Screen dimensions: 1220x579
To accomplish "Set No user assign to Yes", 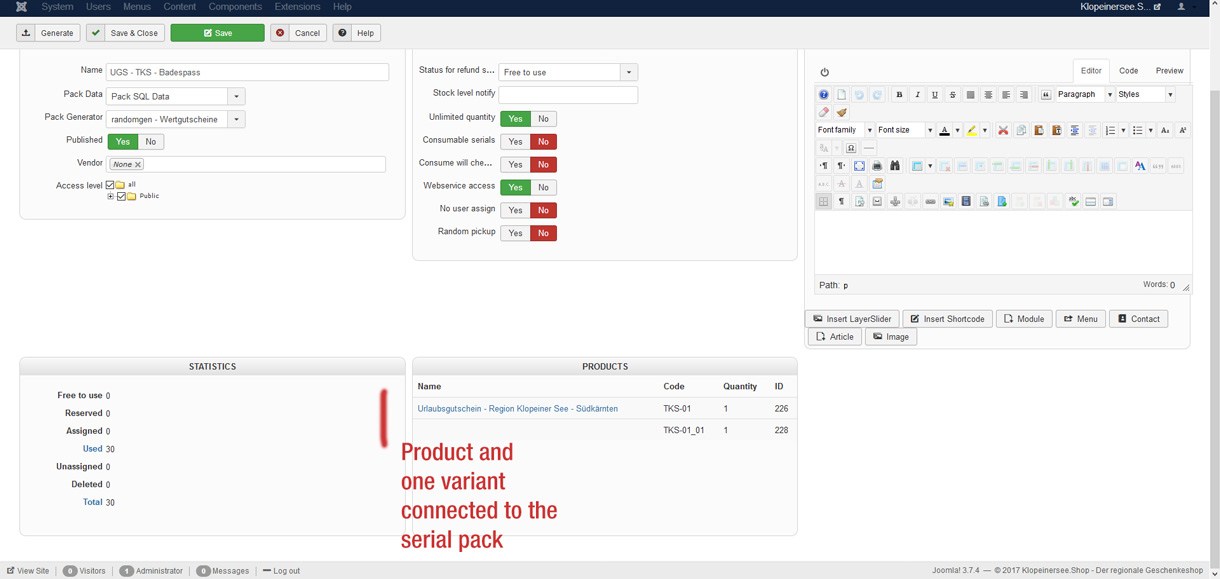I will tap(515, 210).
